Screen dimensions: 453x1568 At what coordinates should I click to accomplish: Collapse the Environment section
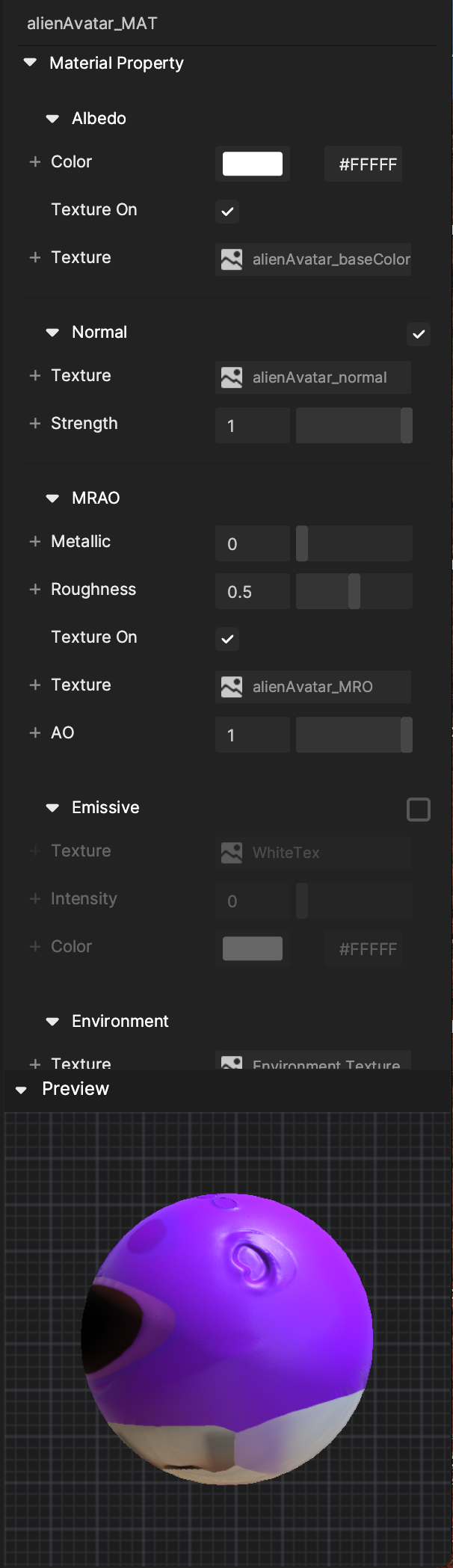52,1021
